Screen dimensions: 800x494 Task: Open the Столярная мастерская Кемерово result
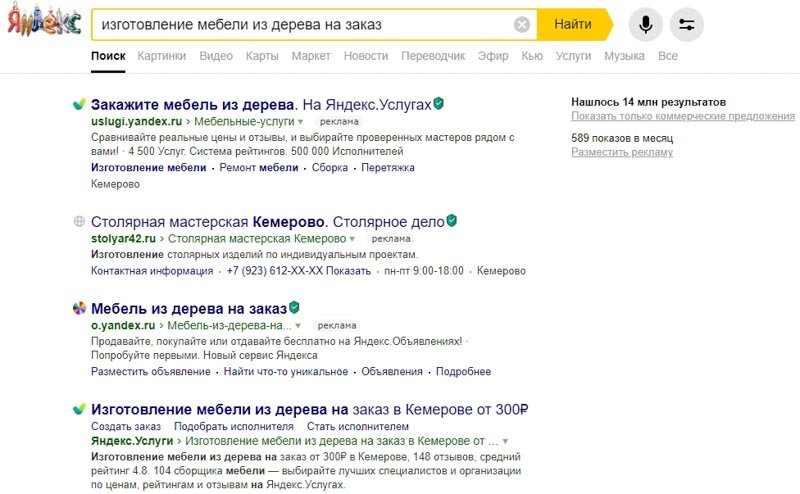coord(268,222)
